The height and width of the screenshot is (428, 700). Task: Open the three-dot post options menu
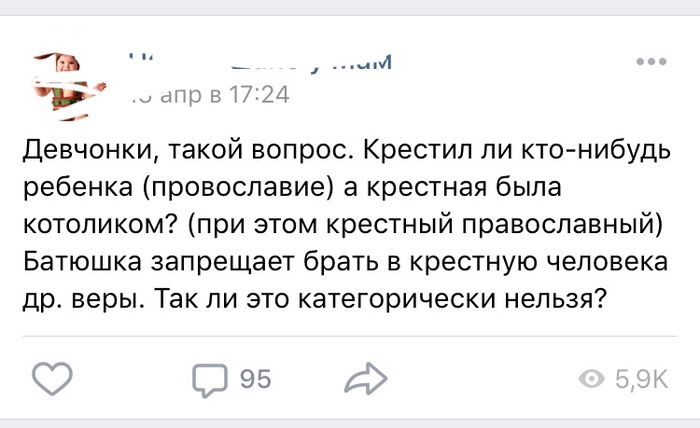pyautogui.click(x=650, y=62)
